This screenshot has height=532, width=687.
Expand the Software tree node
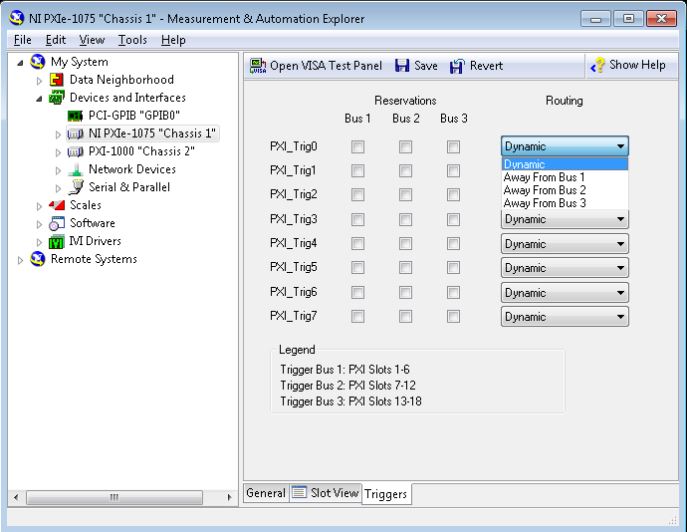pos(39,224)
